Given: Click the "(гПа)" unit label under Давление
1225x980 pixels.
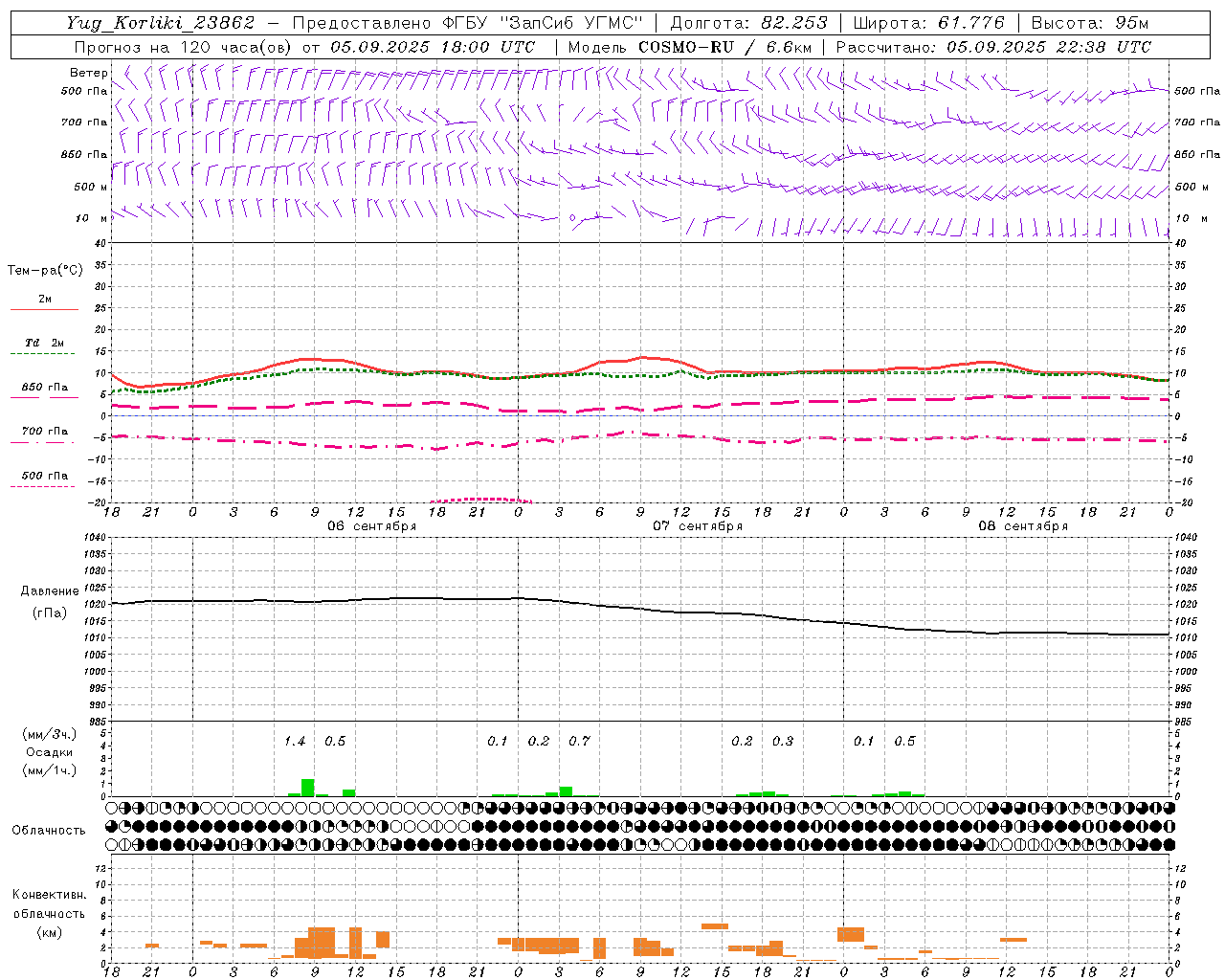Looking at the screenshot, I should tap(50, 613).
